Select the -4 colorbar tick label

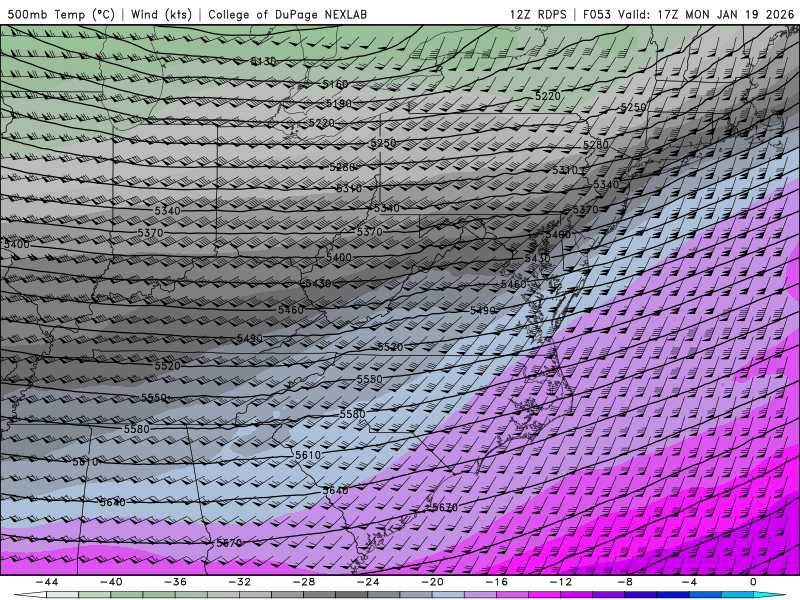coord(689,582)
